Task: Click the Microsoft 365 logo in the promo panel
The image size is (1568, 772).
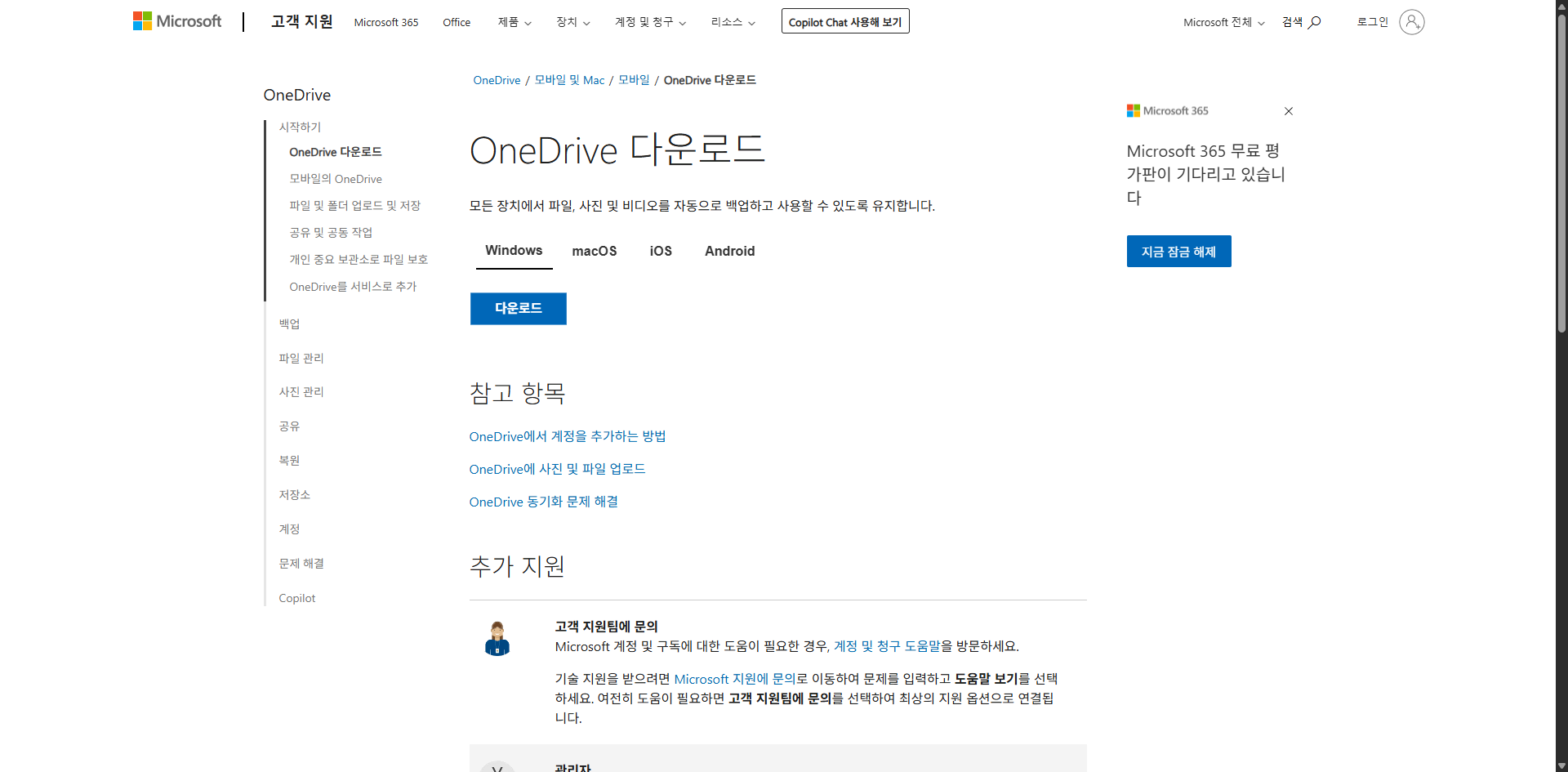Action: 1166,110
